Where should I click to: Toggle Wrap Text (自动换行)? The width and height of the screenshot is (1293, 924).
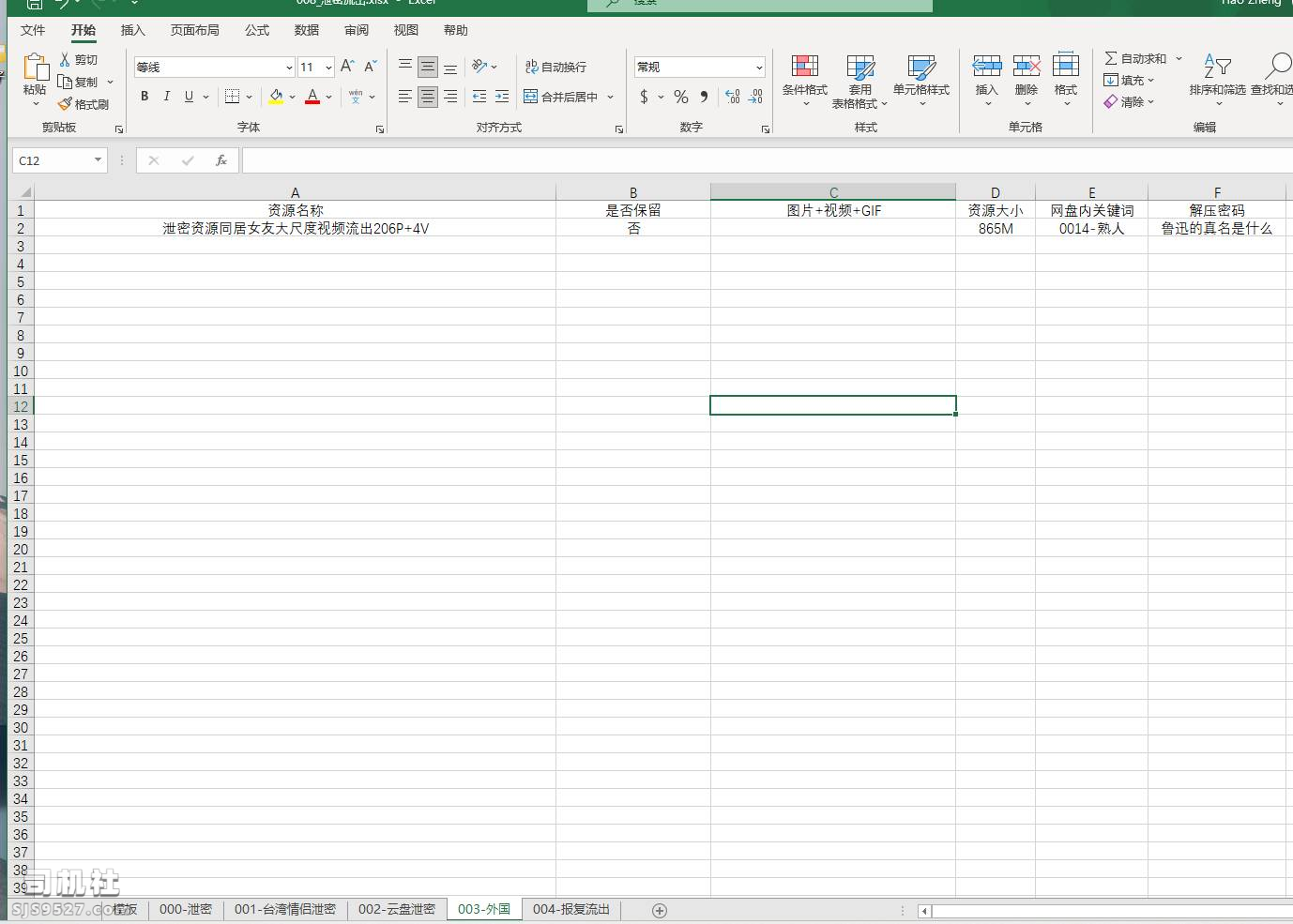(555, 67)
